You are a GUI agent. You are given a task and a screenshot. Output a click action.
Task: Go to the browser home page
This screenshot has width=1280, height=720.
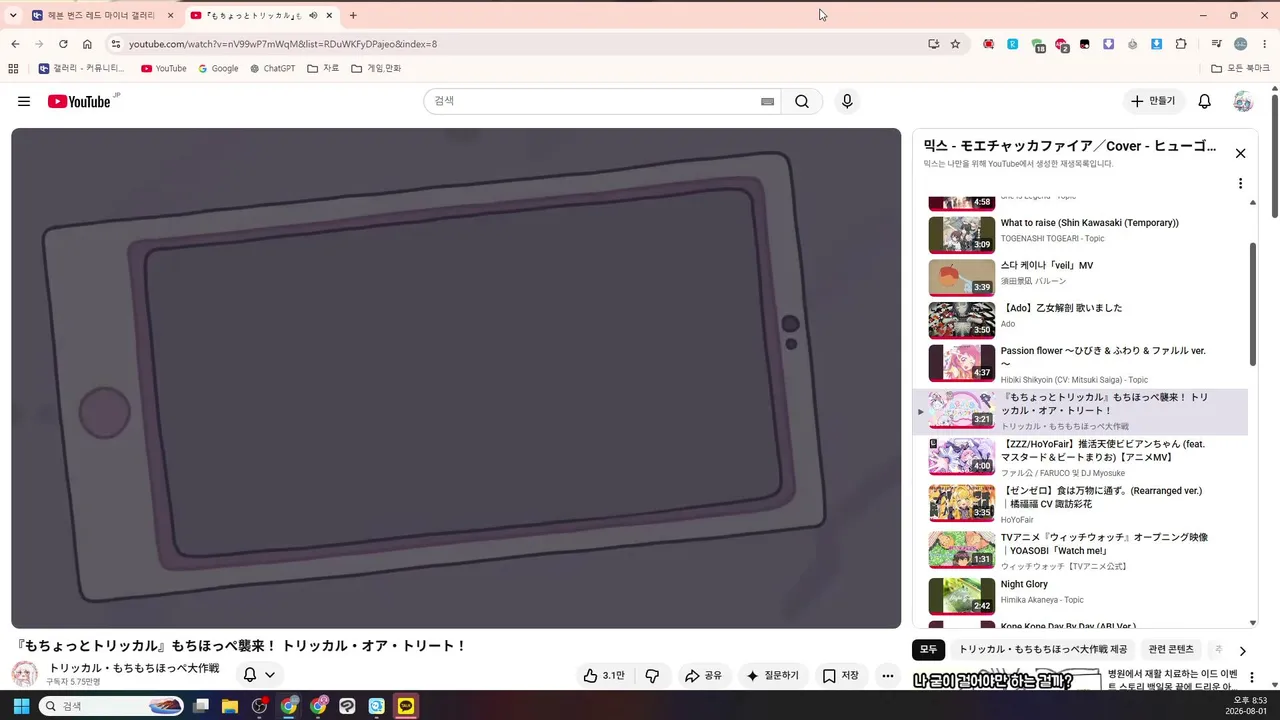coord(87,44)
